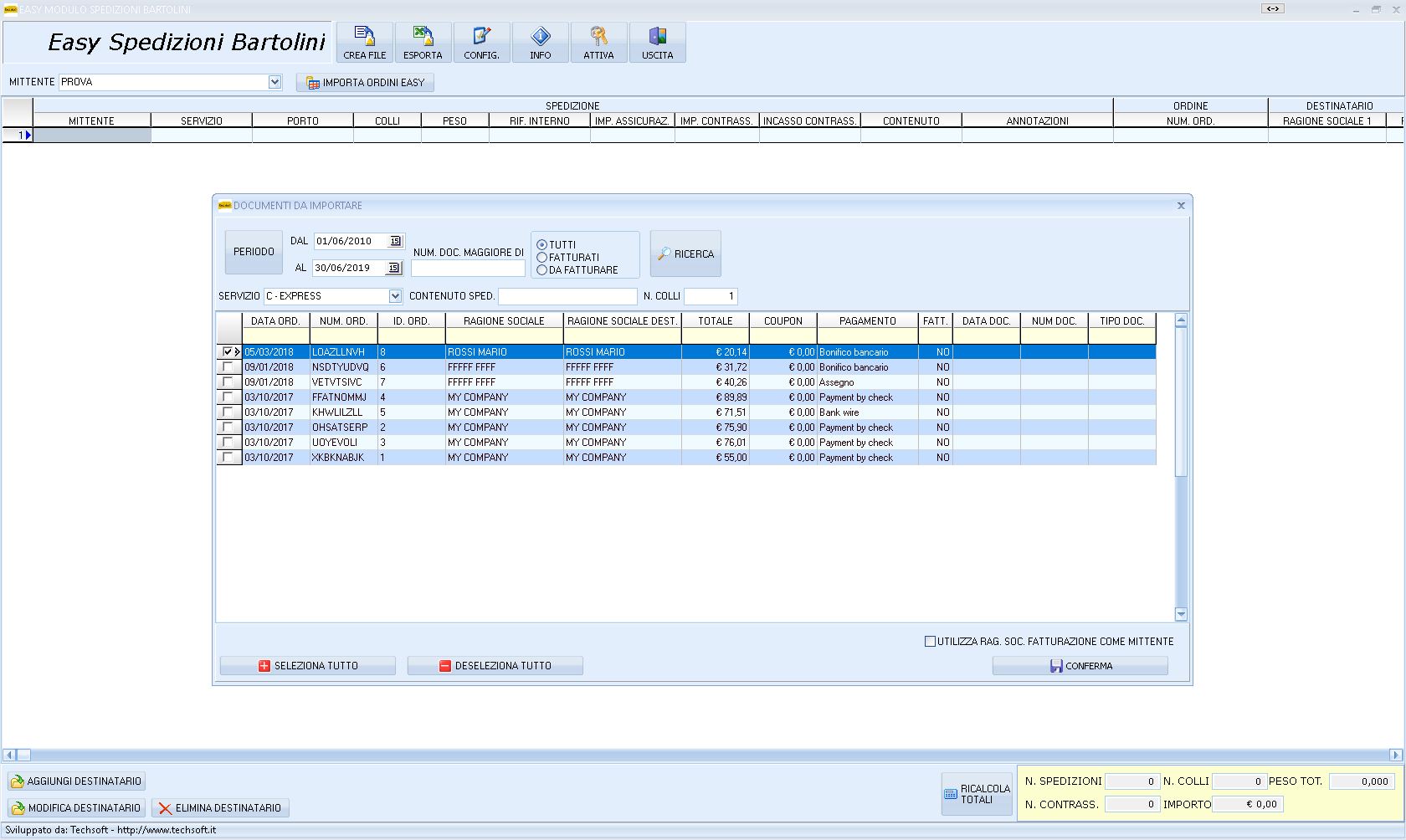1406x840 pixels.
Task: Check the XKBKNABJK order checkbox
Action: pos(228,458)
